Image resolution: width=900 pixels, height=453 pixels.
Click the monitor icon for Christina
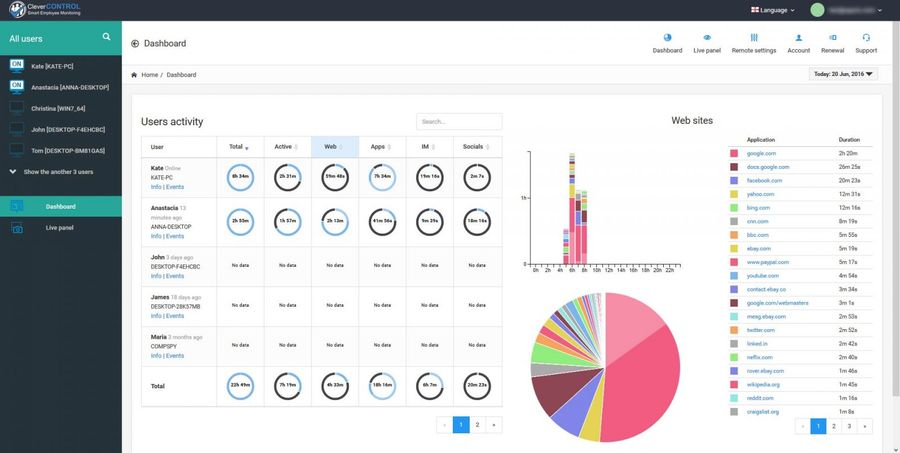click(x=17, y=108)
